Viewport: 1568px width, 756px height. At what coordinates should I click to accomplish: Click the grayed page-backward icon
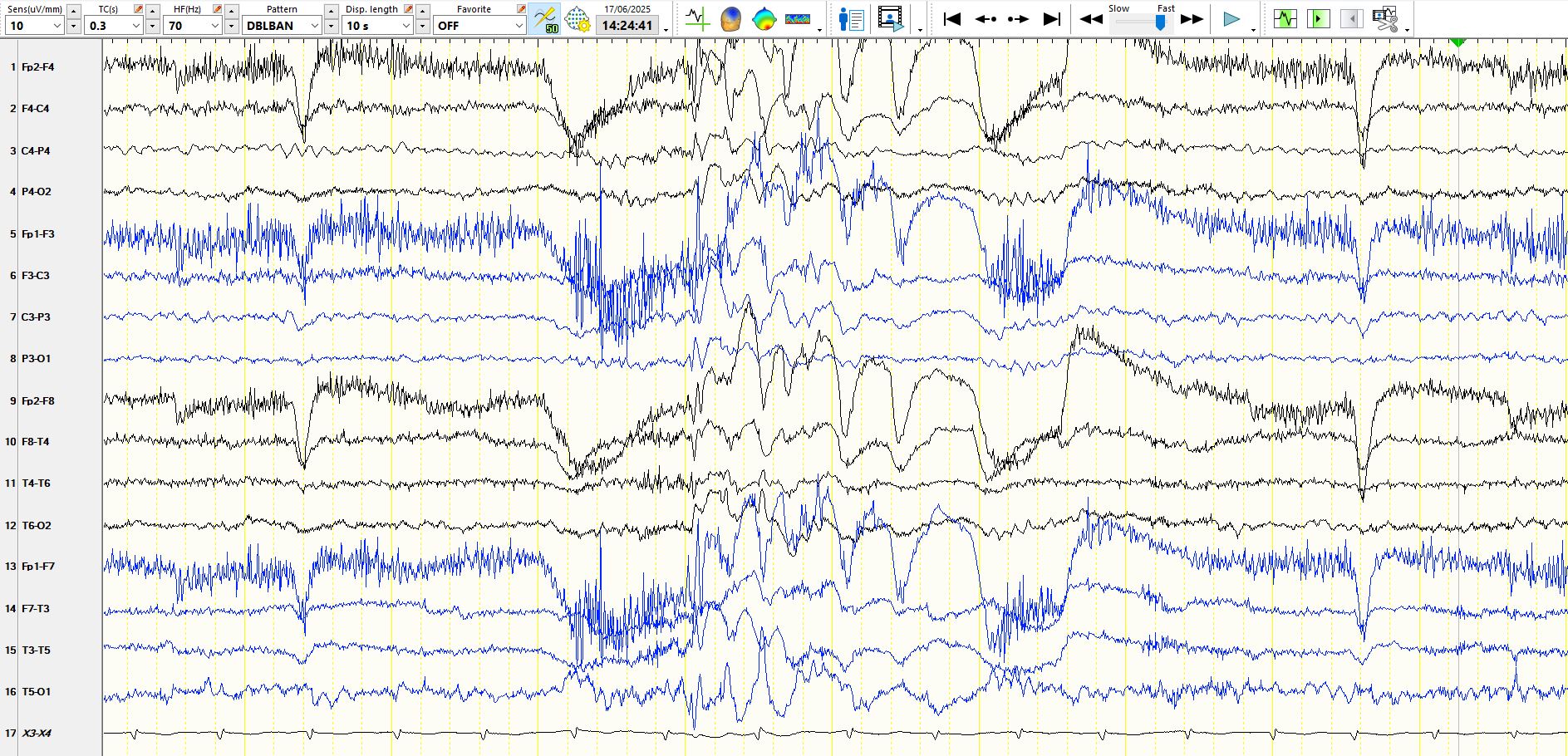point(1351,18)
